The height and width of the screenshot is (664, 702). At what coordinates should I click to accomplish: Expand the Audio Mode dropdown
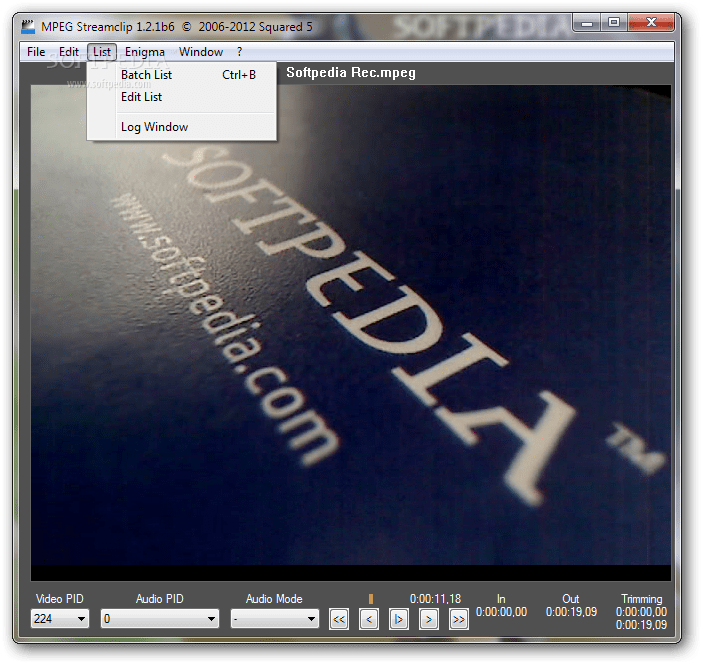click(274, 619)
